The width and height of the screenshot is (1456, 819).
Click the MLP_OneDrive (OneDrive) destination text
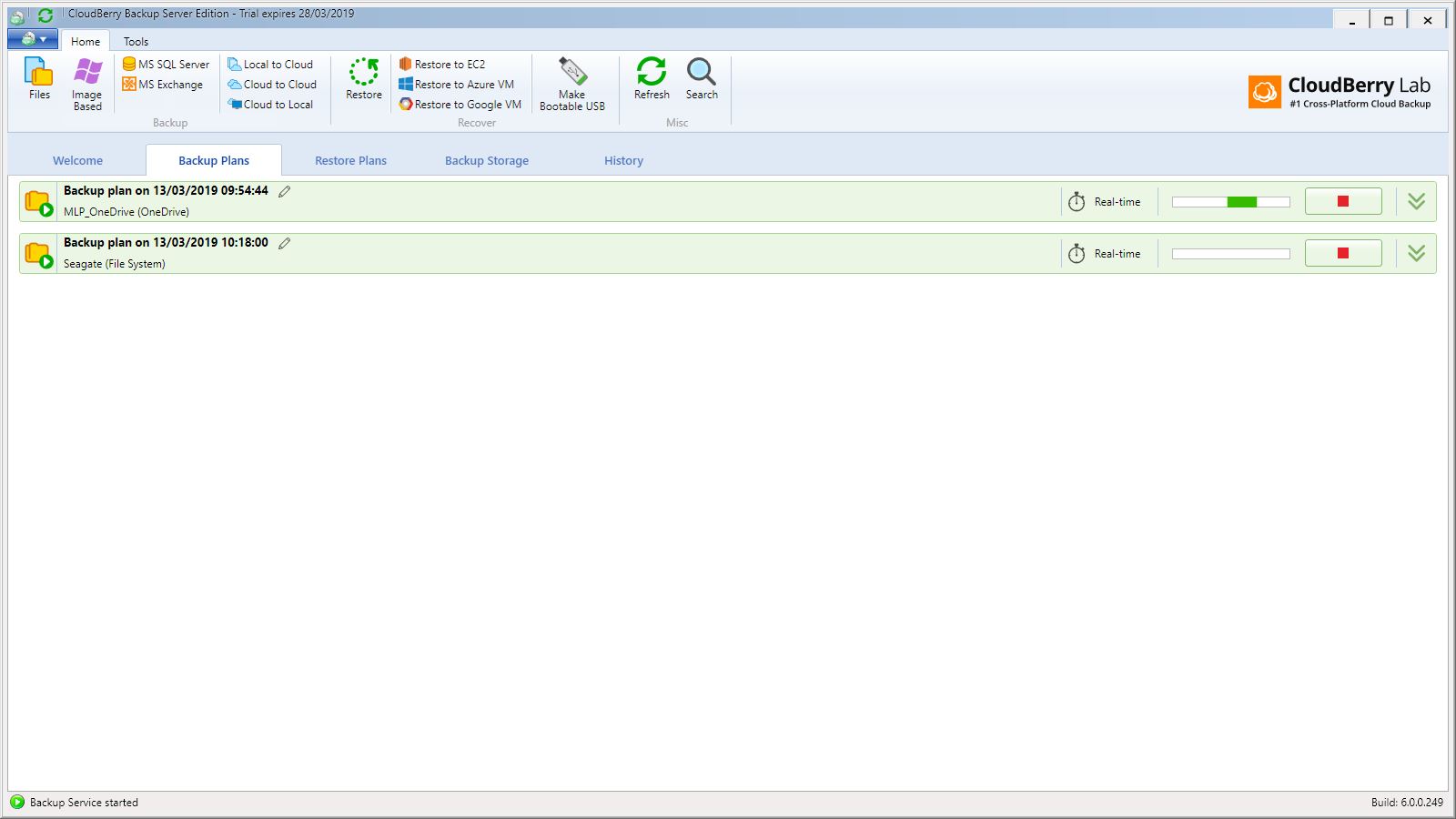(126, 211)
